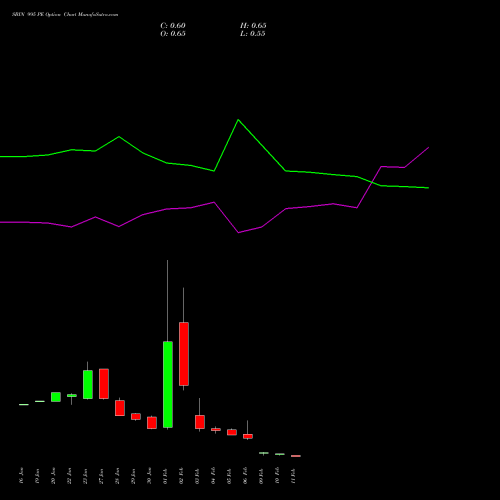Click the '23 Jan' date label
The width and height of the screenshot is (500, 500).
86,476
